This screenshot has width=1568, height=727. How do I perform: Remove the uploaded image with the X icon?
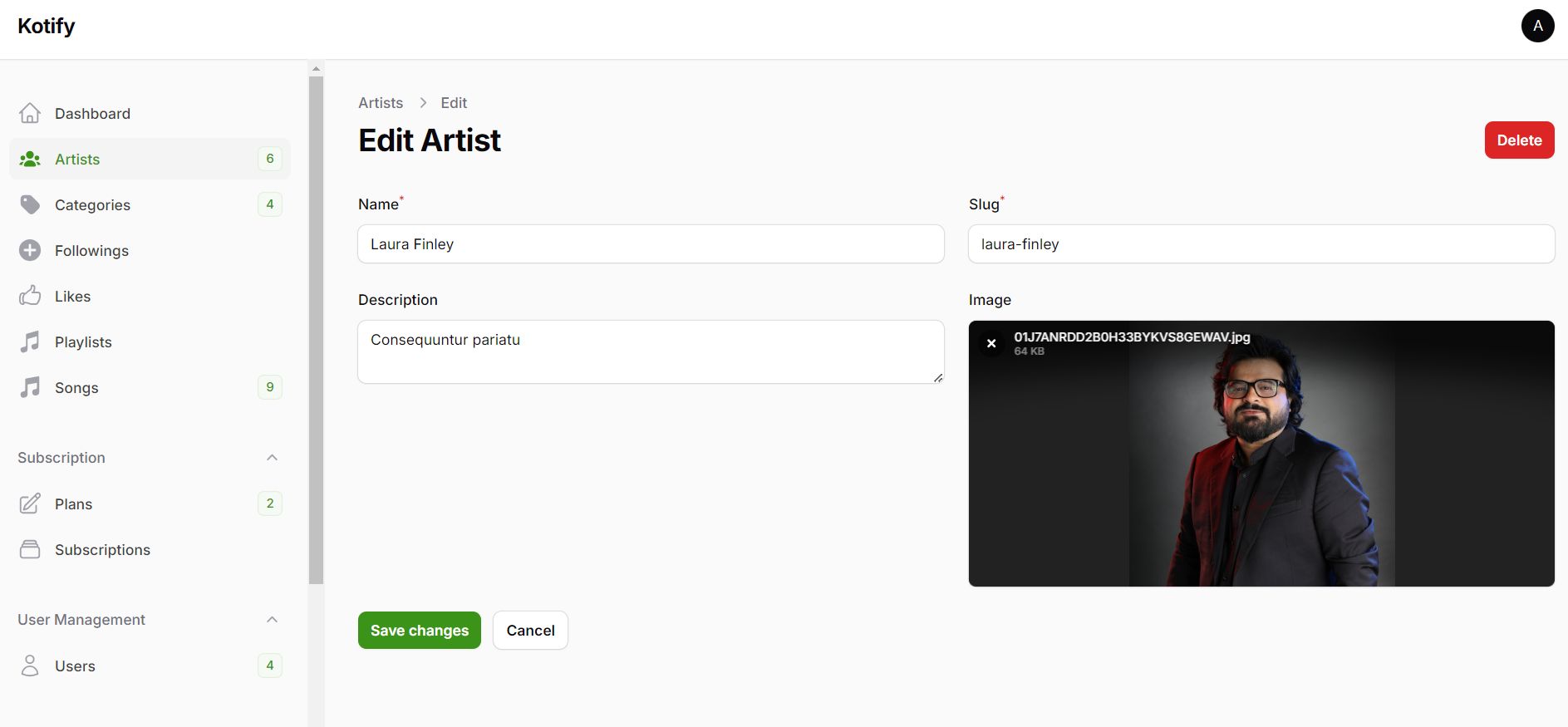(991, 343)
